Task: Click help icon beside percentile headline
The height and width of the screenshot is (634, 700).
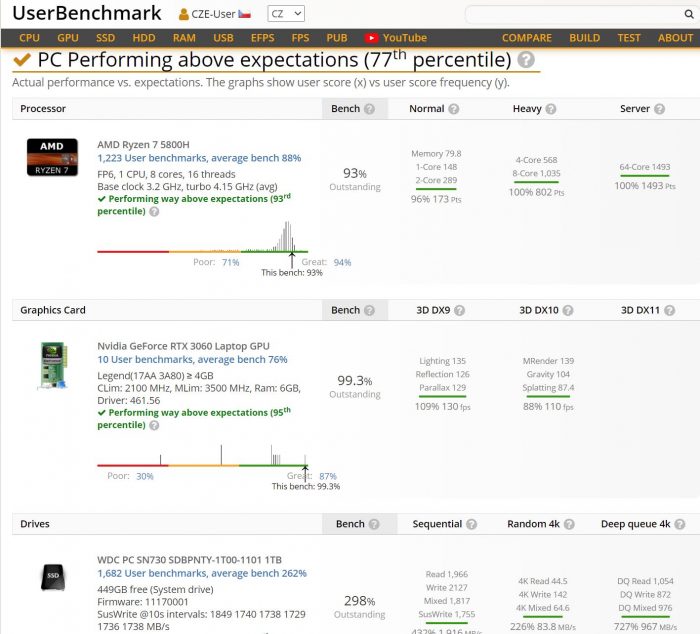Action: tap(526, 60)
